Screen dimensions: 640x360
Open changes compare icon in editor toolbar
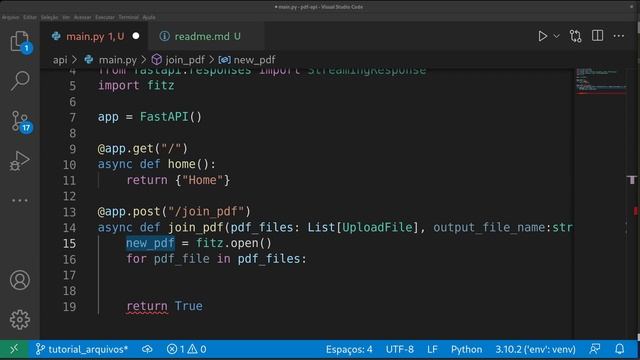[576, 36]
